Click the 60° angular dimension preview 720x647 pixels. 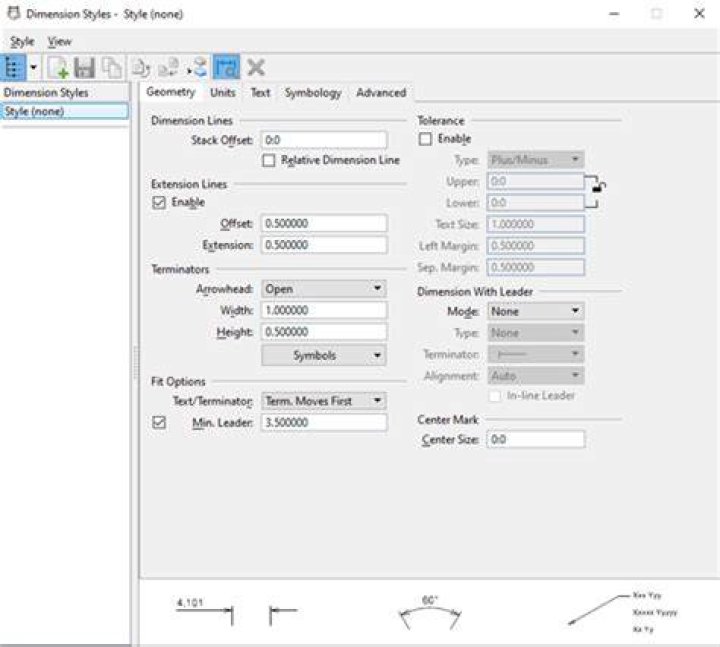[x=430, y=613]
